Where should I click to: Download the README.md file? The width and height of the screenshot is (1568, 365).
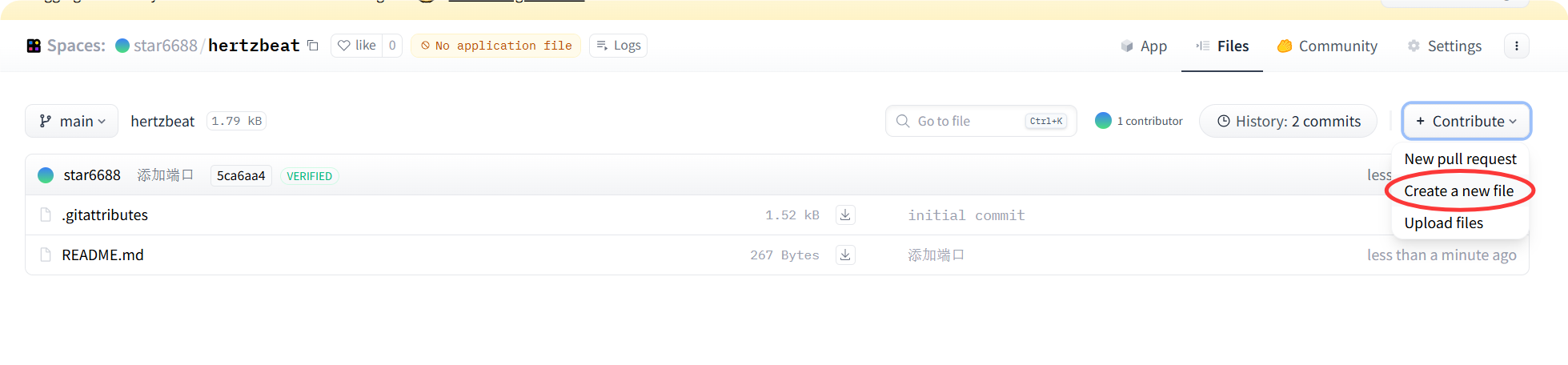point(845,255)
